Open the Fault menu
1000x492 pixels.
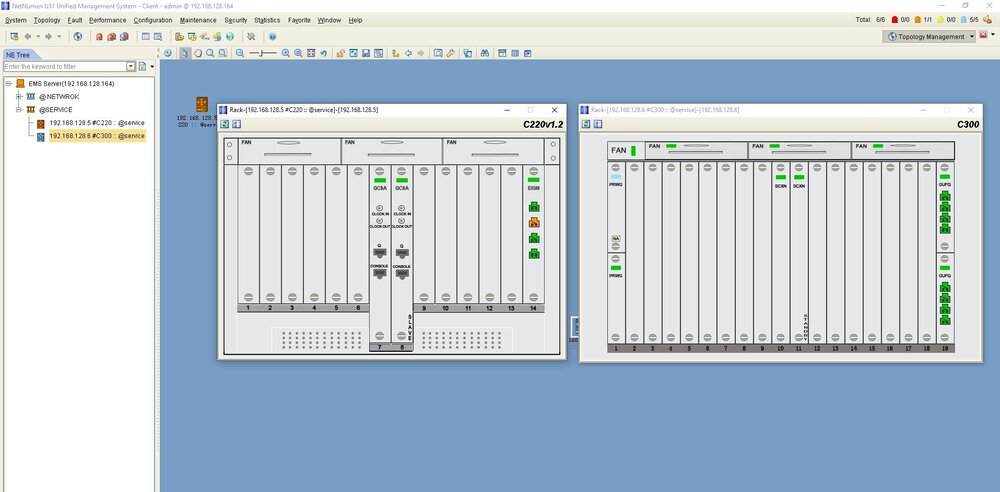pyautogui.click(x=75, y=20)
